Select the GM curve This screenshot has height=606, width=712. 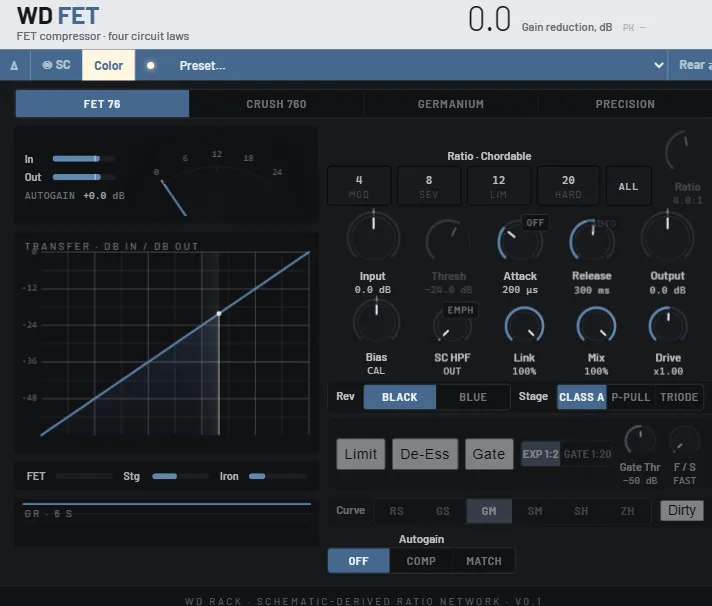pyautogui.click(x=489, y=511)
